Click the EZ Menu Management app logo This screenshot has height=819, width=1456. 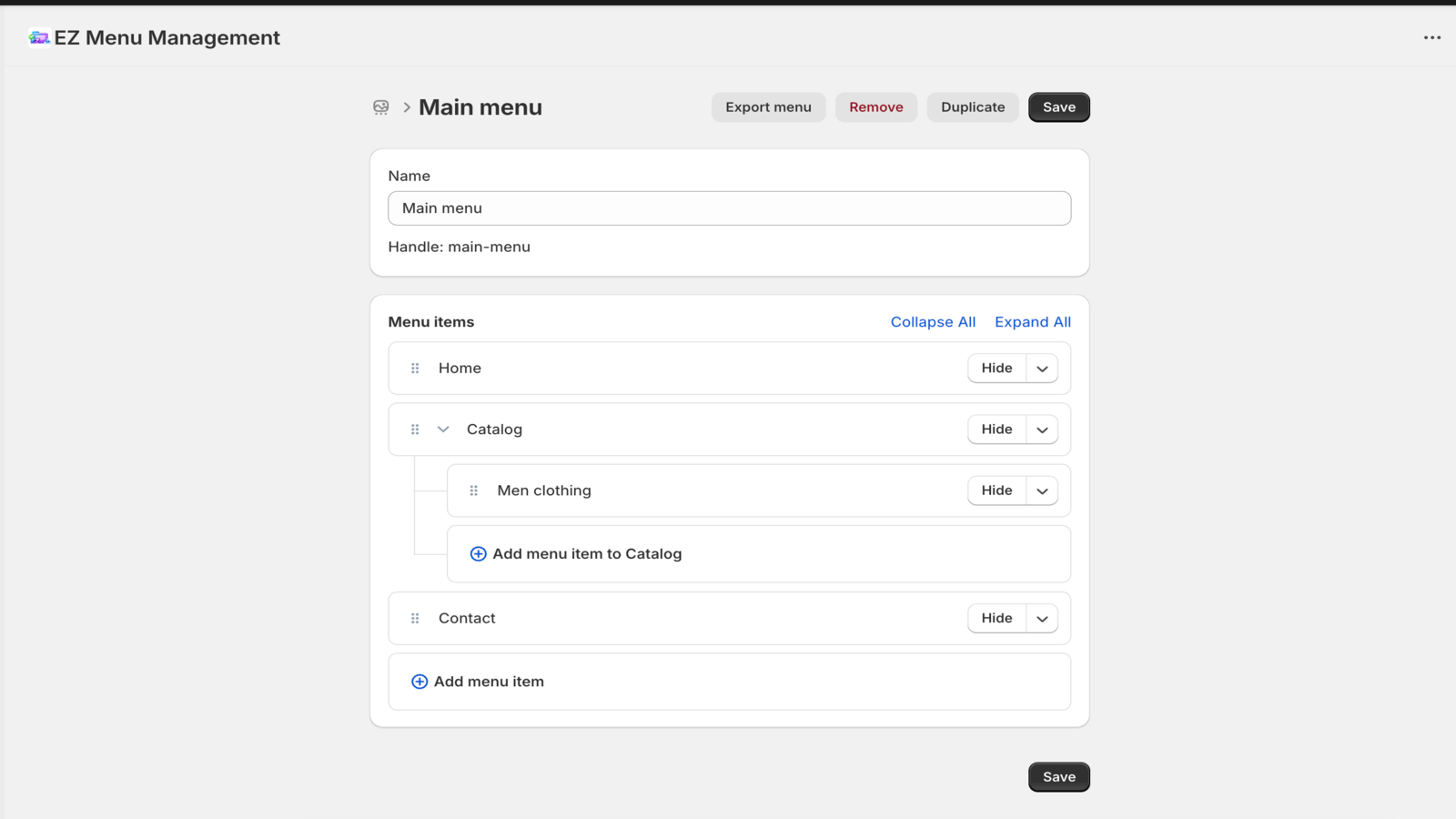(38, 37)
